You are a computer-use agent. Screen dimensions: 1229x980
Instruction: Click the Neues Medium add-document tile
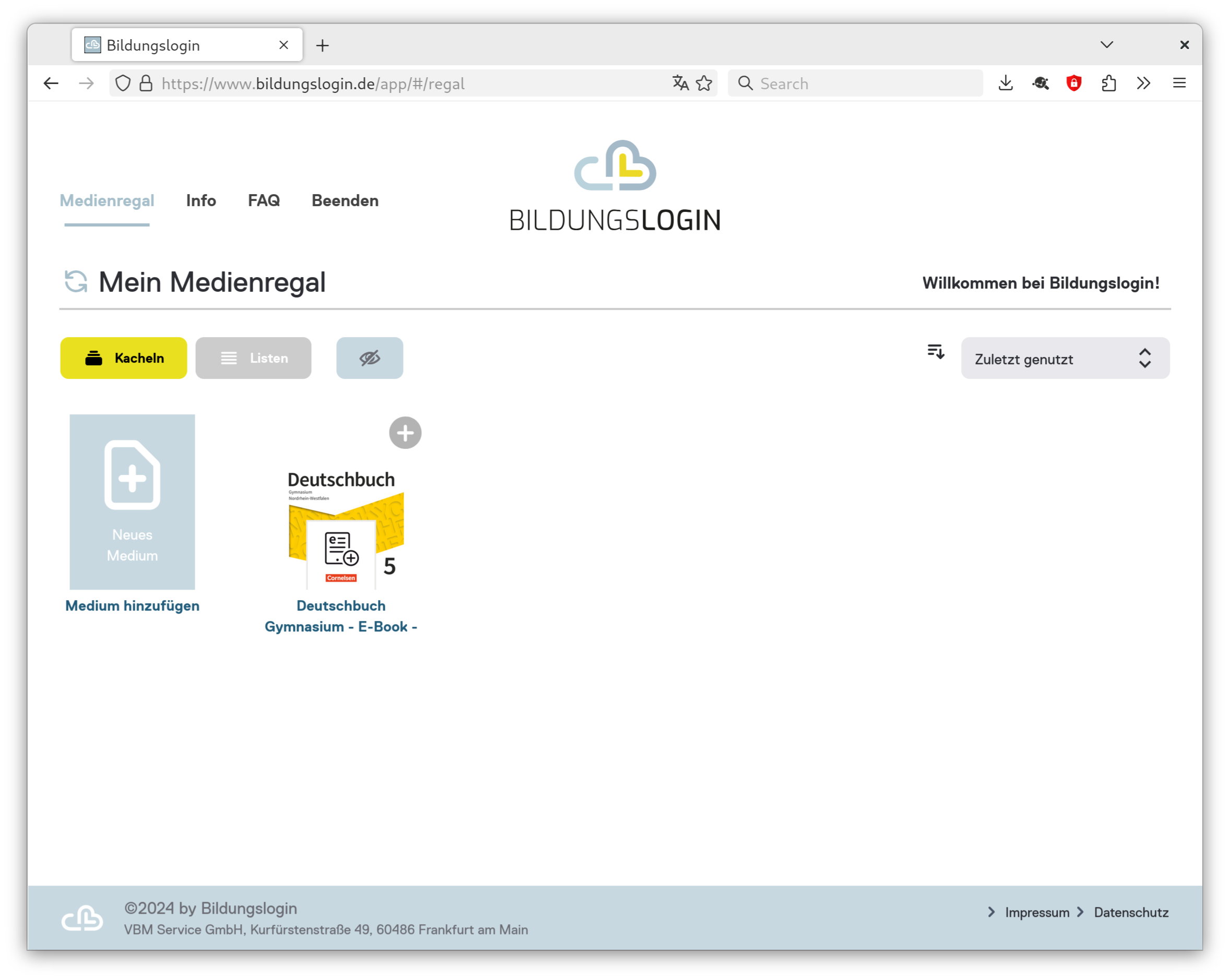132,501
